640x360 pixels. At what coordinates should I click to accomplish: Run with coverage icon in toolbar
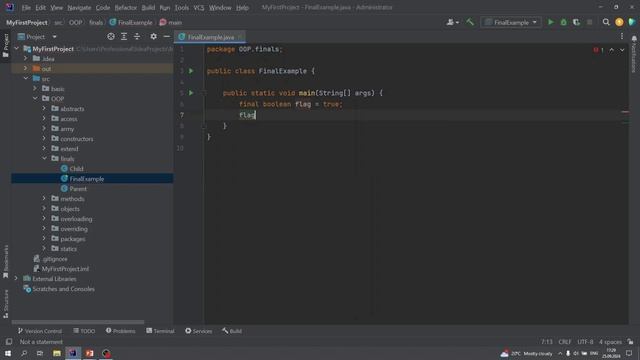(576, 22)
